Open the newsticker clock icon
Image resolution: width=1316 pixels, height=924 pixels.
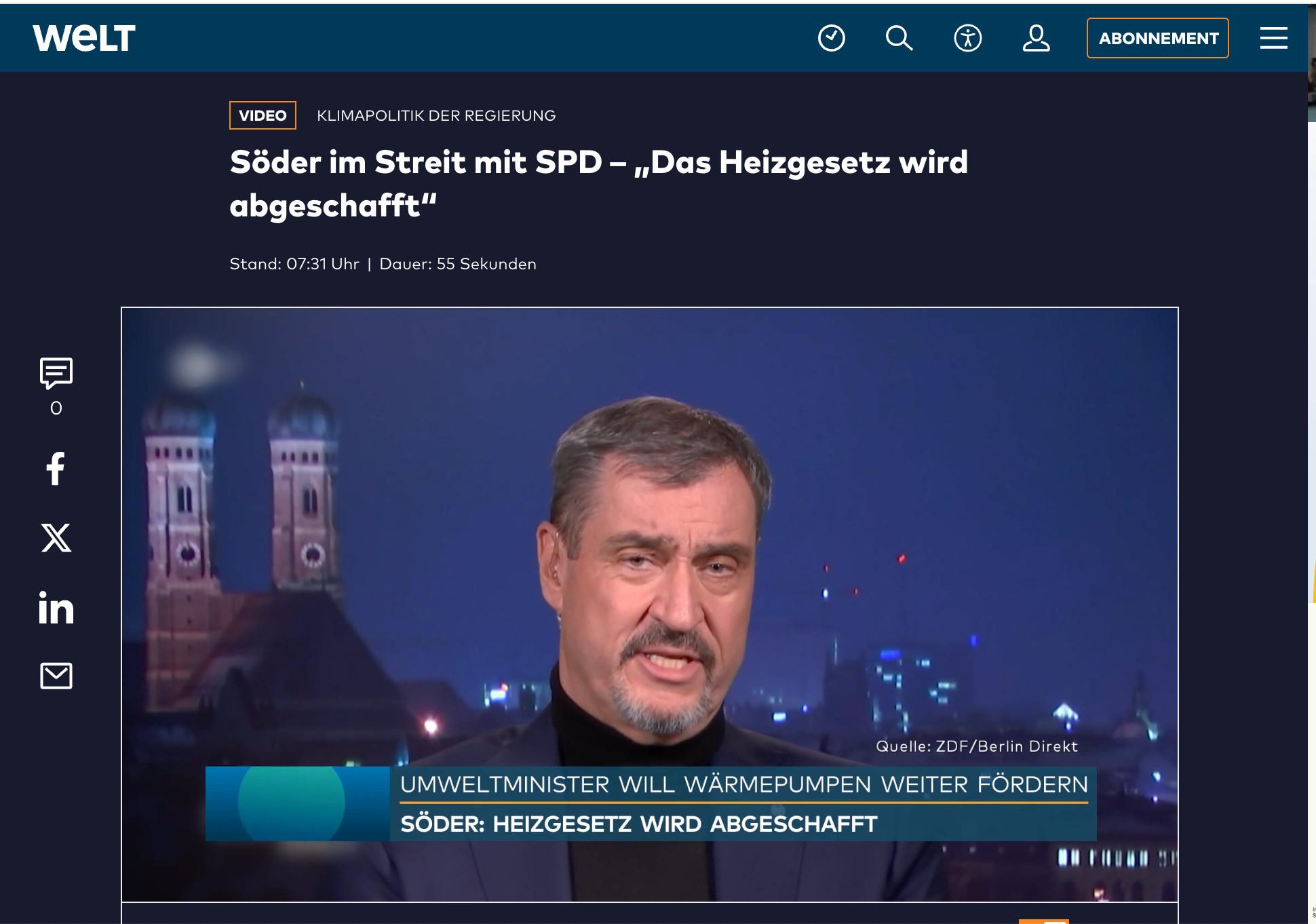coord(831,38)
